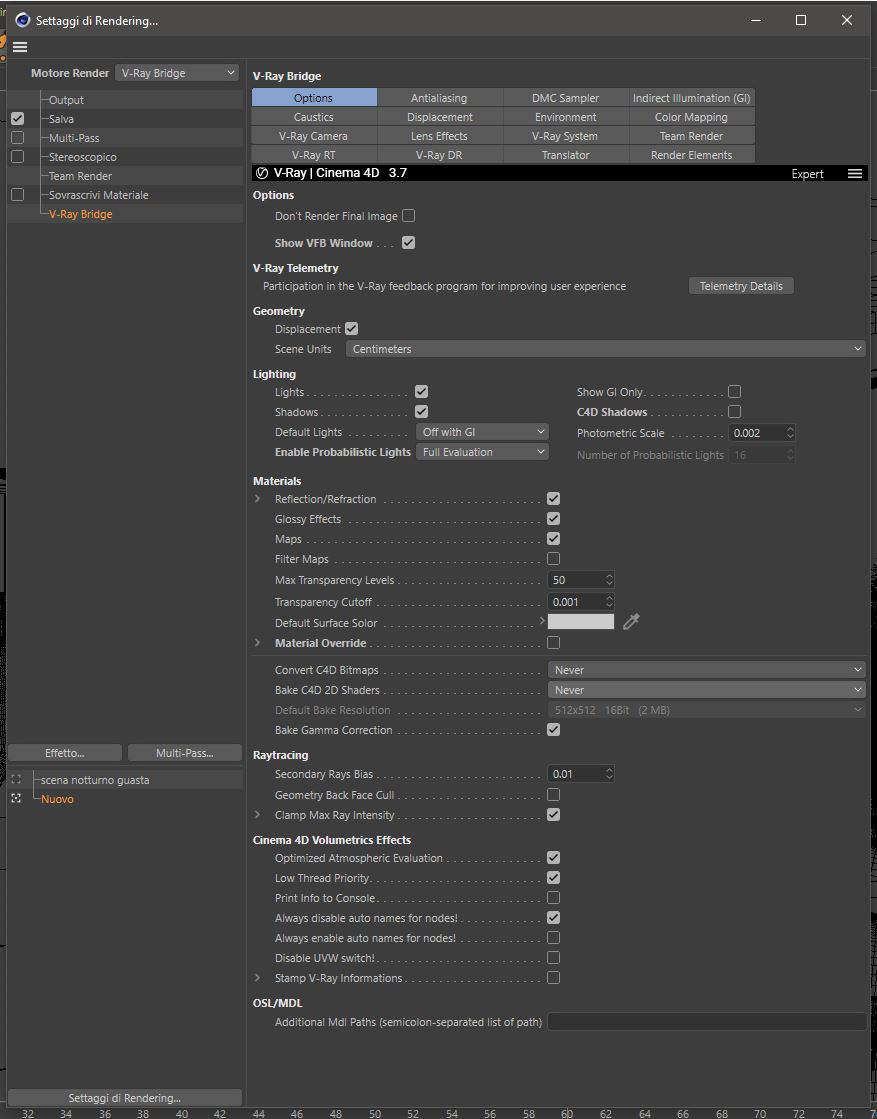Click icon beside 'scena notturno guasta' preset
This screenshot has height=1119, width=877.
[x=16, y=780]
